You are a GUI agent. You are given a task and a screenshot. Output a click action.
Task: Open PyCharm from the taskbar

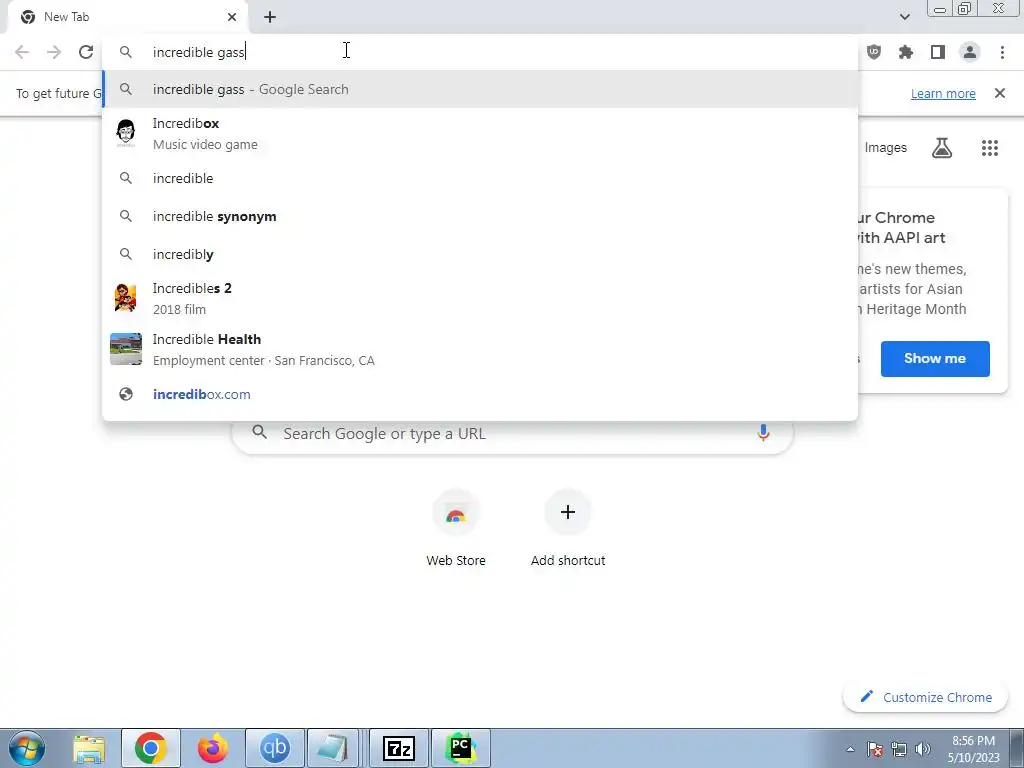460,748
